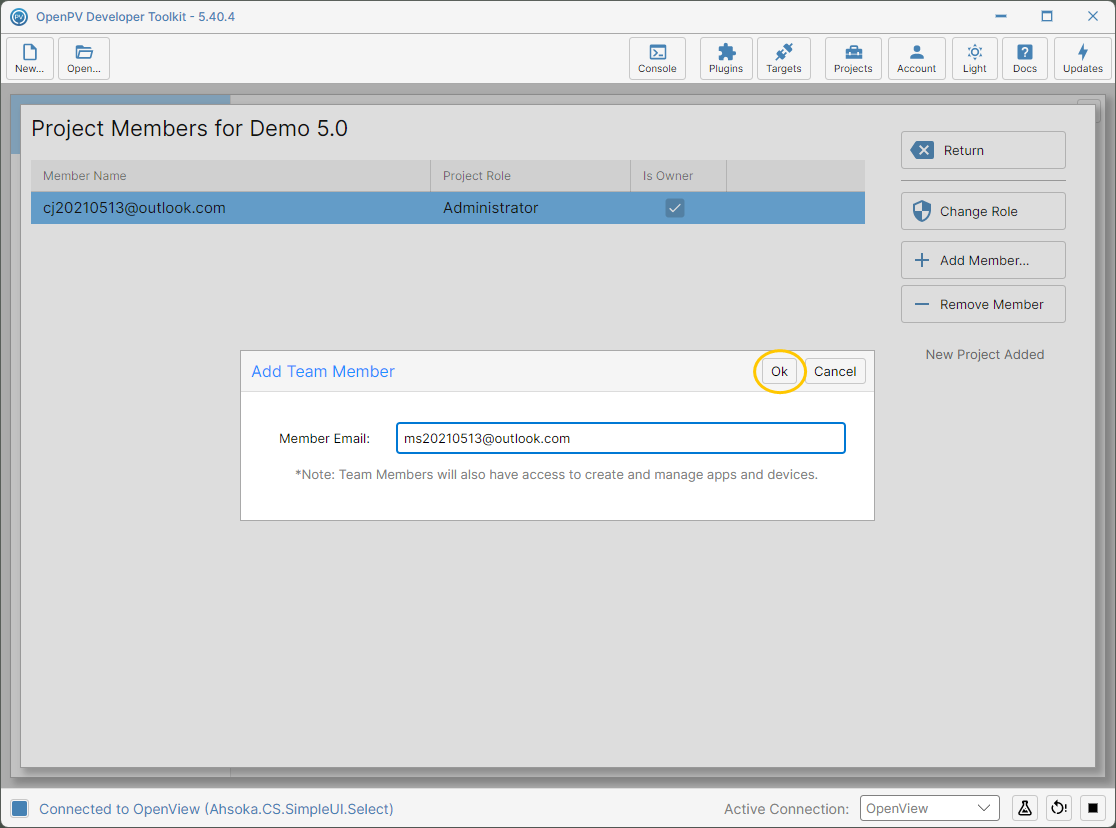Click the Return button

click(983, 150)
